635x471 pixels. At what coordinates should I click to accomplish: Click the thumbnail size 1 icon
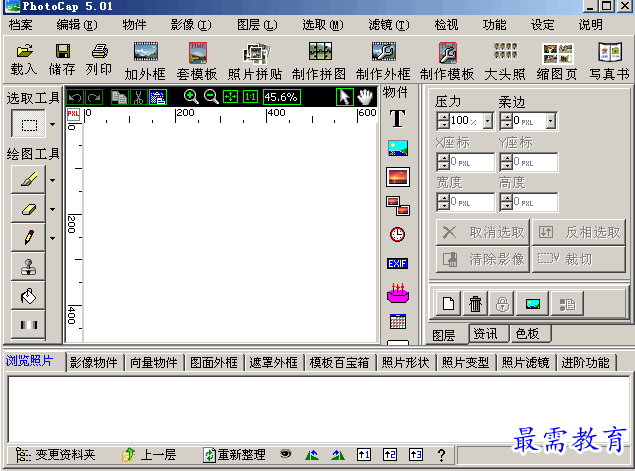[x=363, y=455]
